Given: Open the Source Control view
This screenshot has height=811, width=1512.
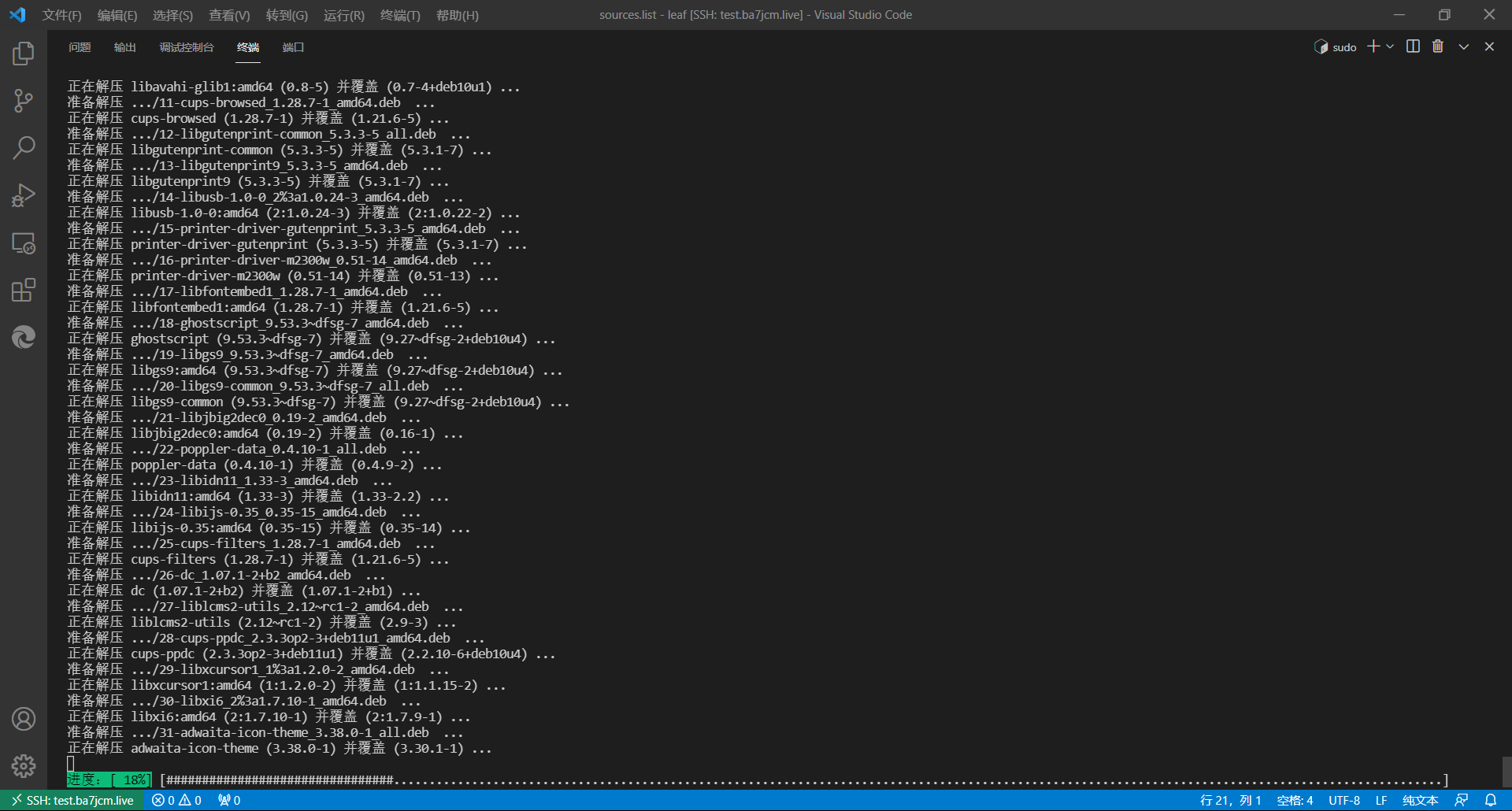Looking at the screenshot, I should [x=24, y=101].
